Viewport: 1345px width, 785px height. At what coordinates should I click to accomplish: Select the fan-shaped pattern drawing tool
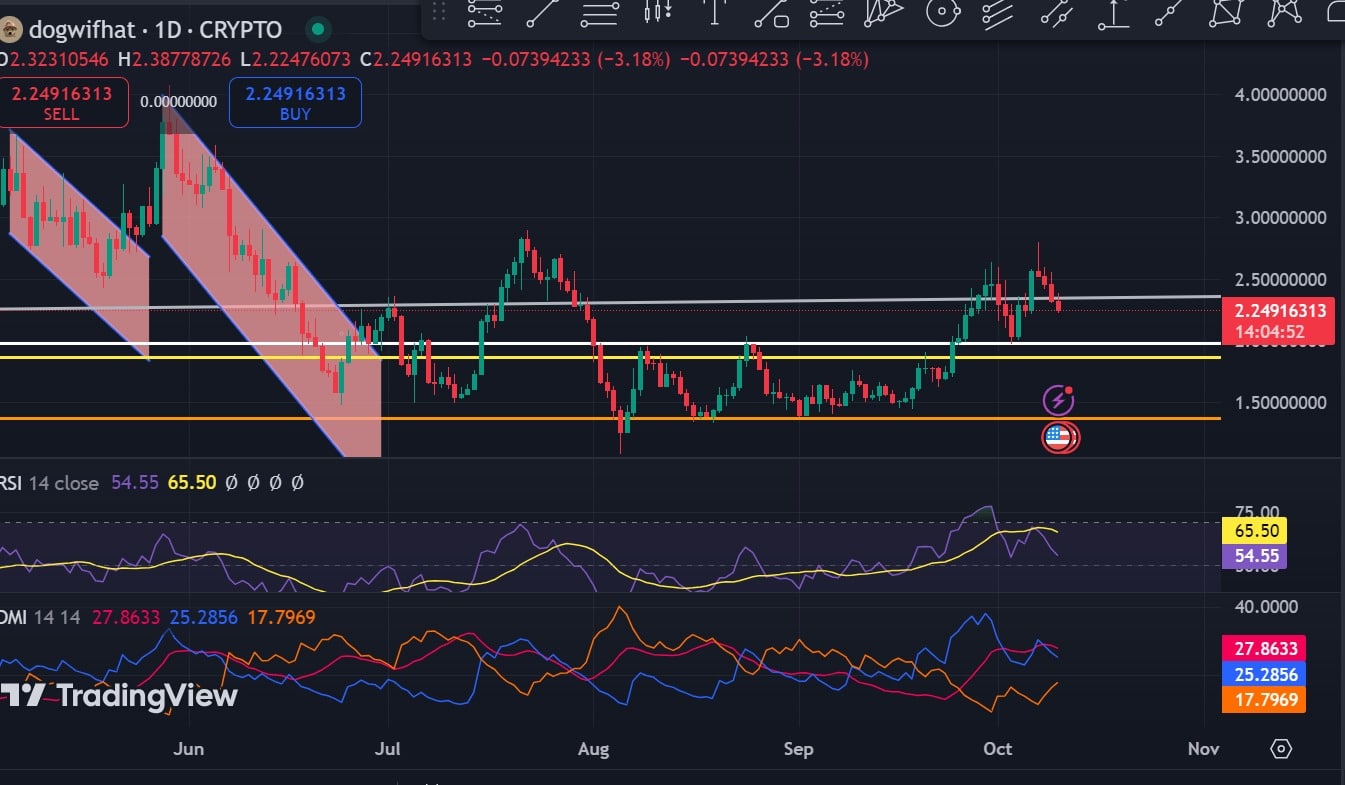coord(884,12)
